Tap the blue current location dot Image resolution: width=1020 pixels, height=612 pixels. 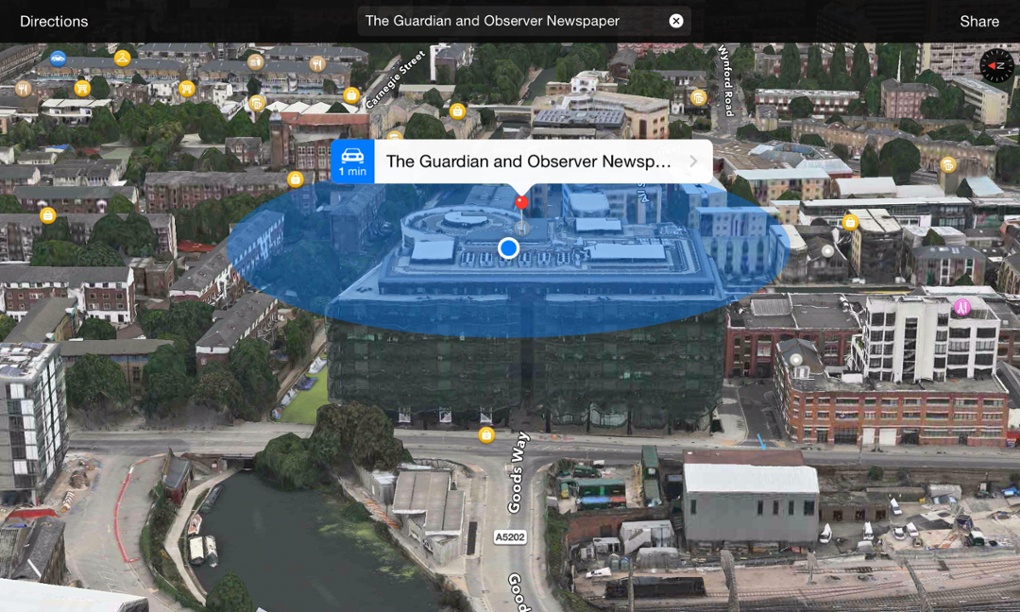[x=509, y=248]
